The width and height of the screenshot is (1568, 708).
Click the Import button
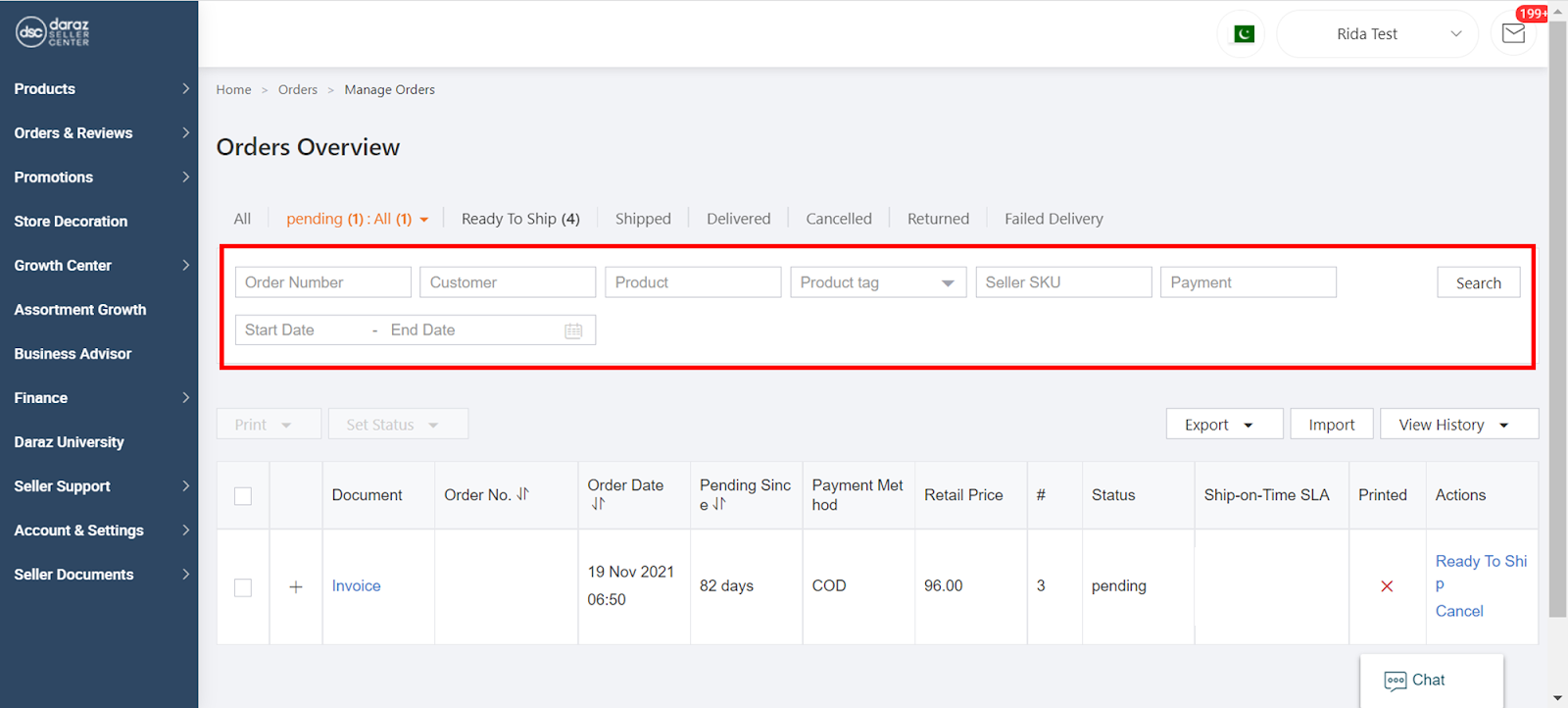[x=1332, y=425]
